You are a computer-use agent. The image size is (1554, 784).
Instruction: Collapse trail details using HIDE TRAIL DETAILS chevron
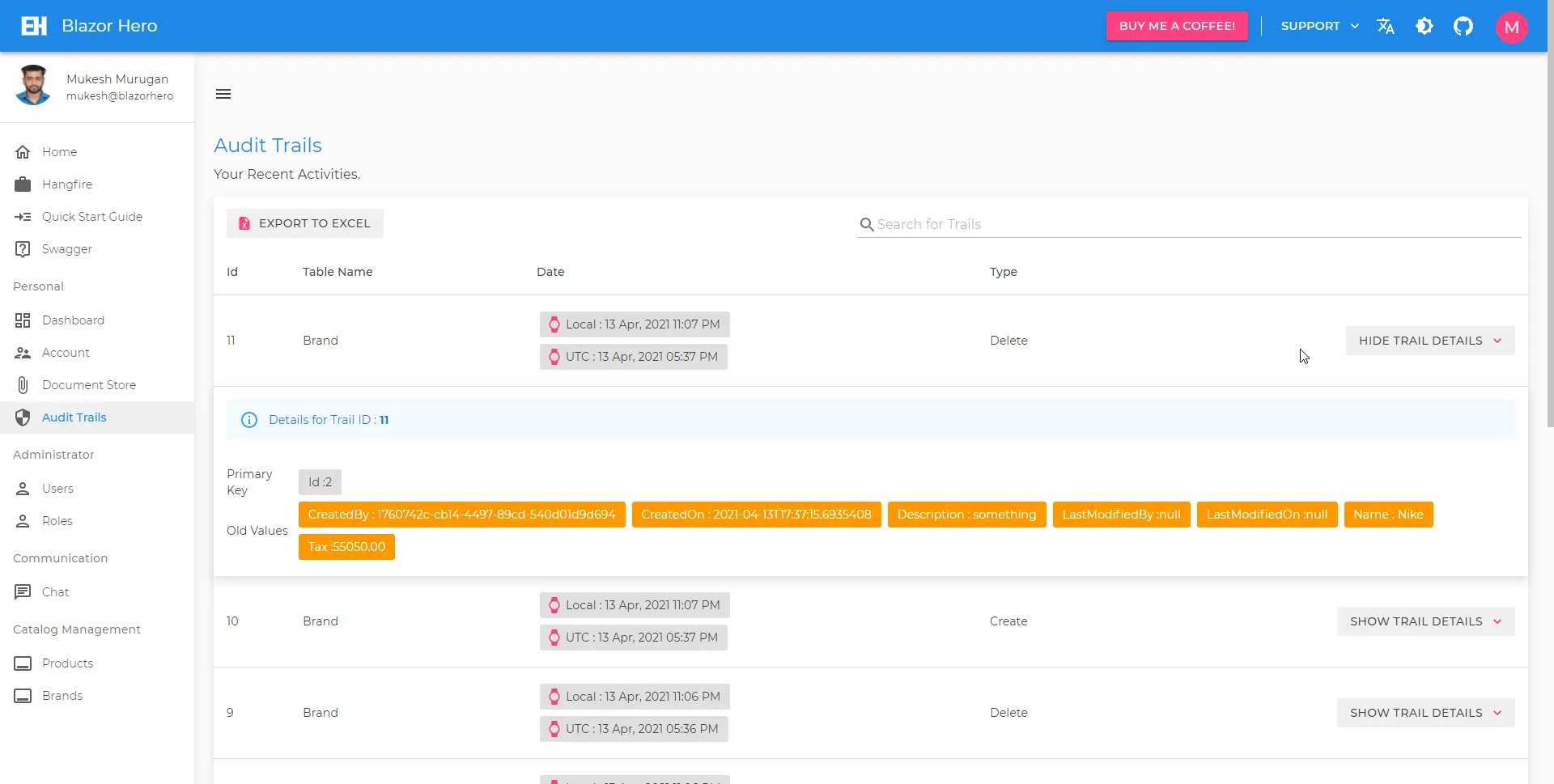pos(1498,341)
